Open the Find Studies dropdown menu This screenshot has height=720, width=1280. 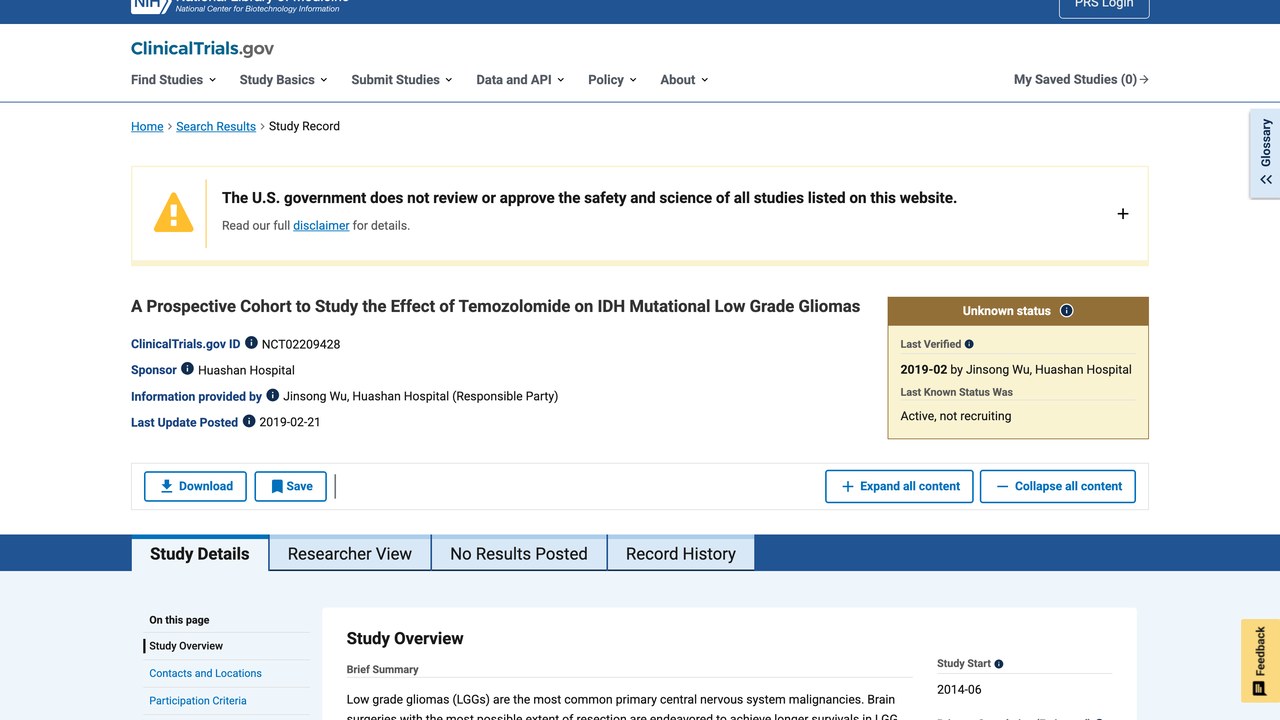(173, 80)
